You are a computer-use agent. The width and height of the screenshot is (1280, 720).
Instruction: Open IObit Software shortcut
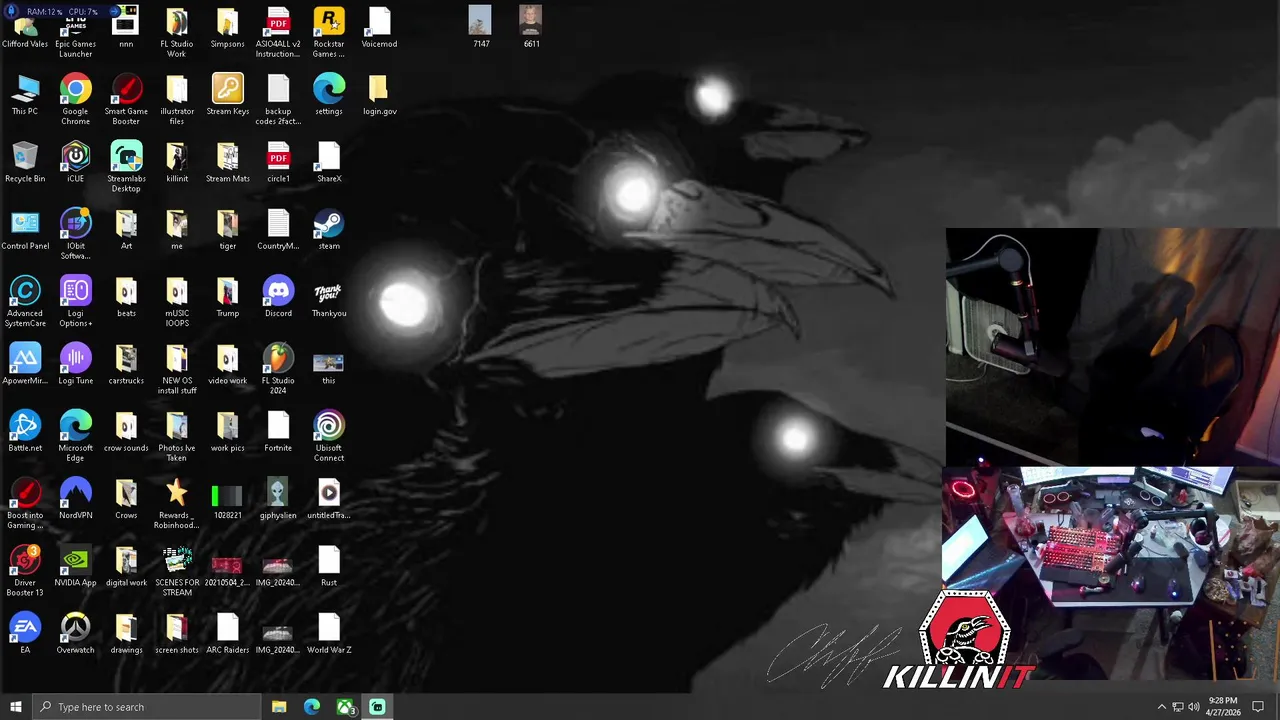[75, 234]
